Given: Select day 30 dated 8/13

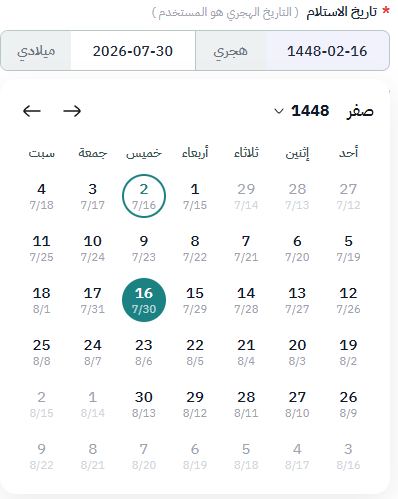Looking at the screenshot, I should coord(144,404).
